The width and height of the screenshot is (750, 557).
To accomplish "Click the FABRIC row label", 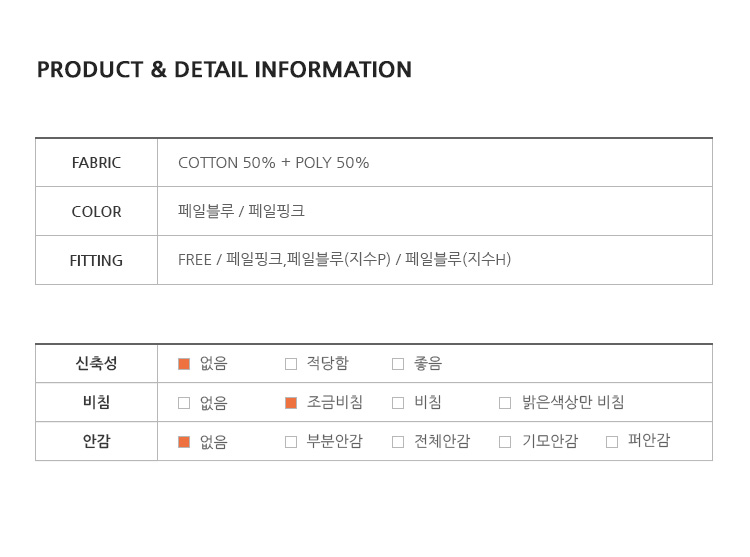I will click(x=96, y=163).
